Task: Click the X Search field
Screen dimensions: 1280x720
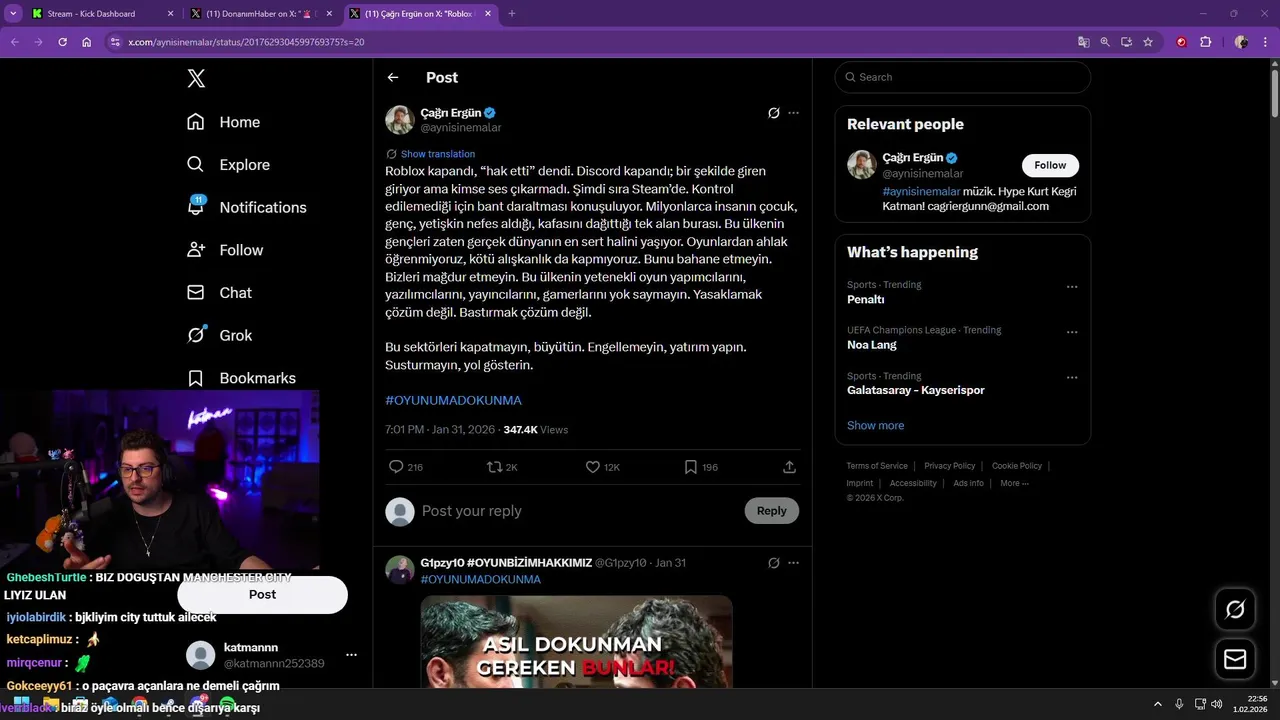Action: (962, 77)
